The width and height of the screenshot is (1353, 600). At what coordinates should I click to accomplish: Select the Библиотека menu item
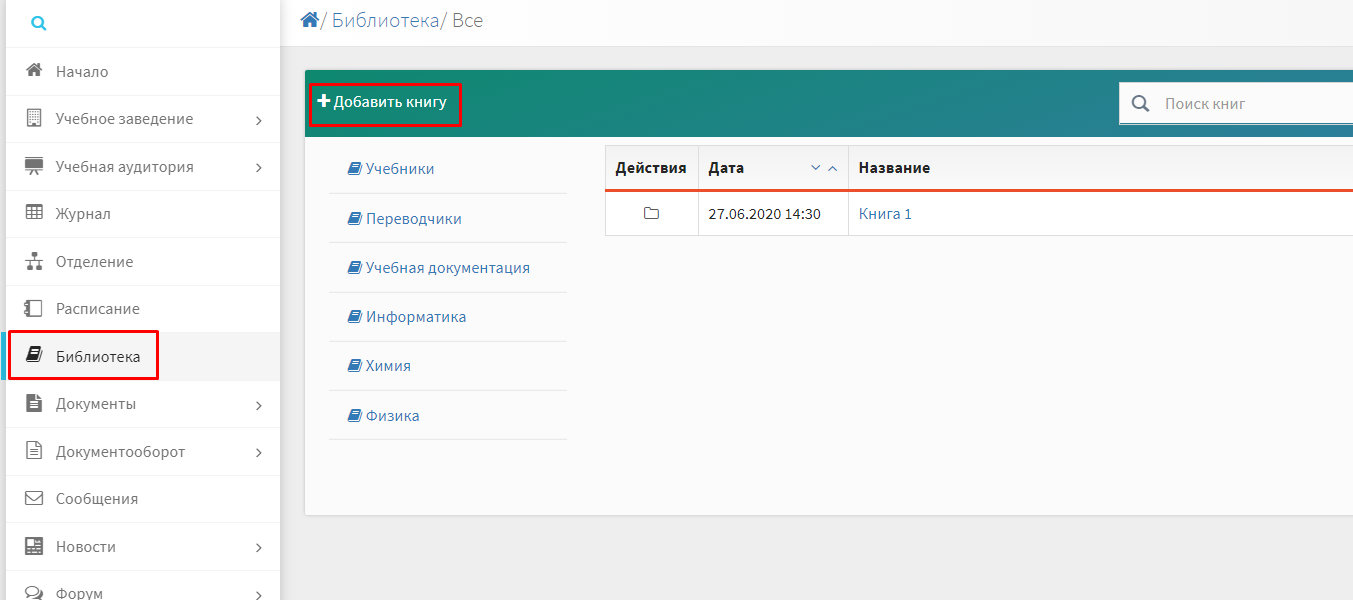(x=142, y=356)
